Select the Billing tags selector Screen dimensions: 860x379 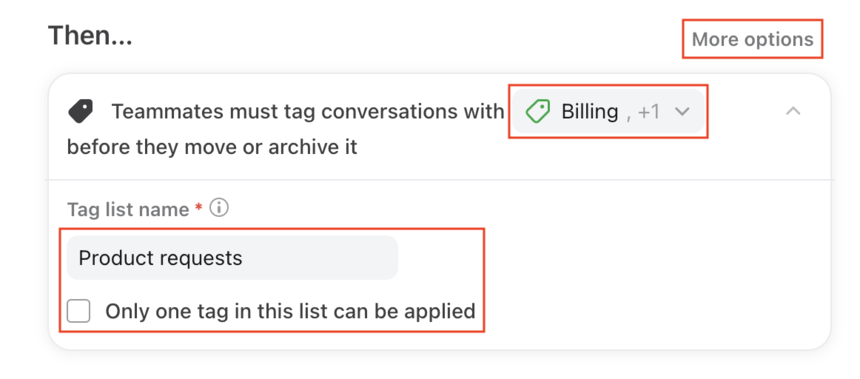point(609,111)
